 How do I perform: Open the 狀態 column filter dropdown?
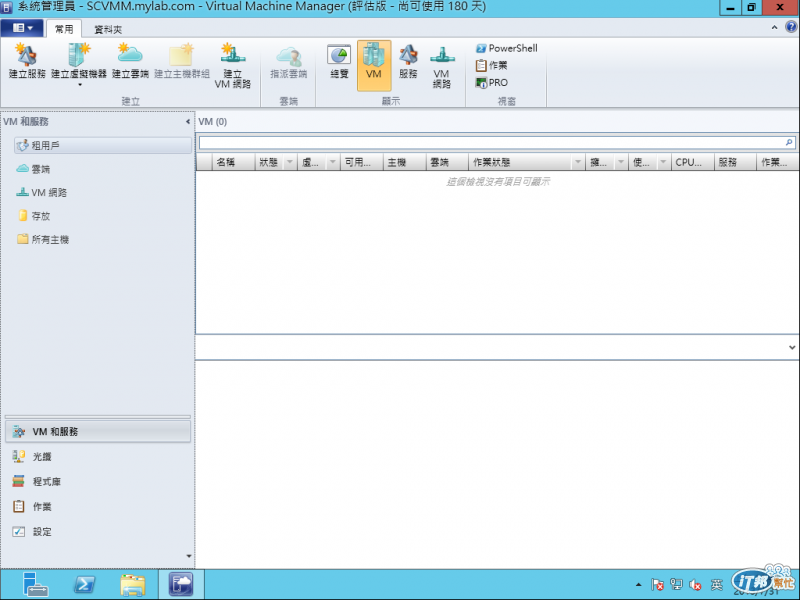[x=290, y=162]
